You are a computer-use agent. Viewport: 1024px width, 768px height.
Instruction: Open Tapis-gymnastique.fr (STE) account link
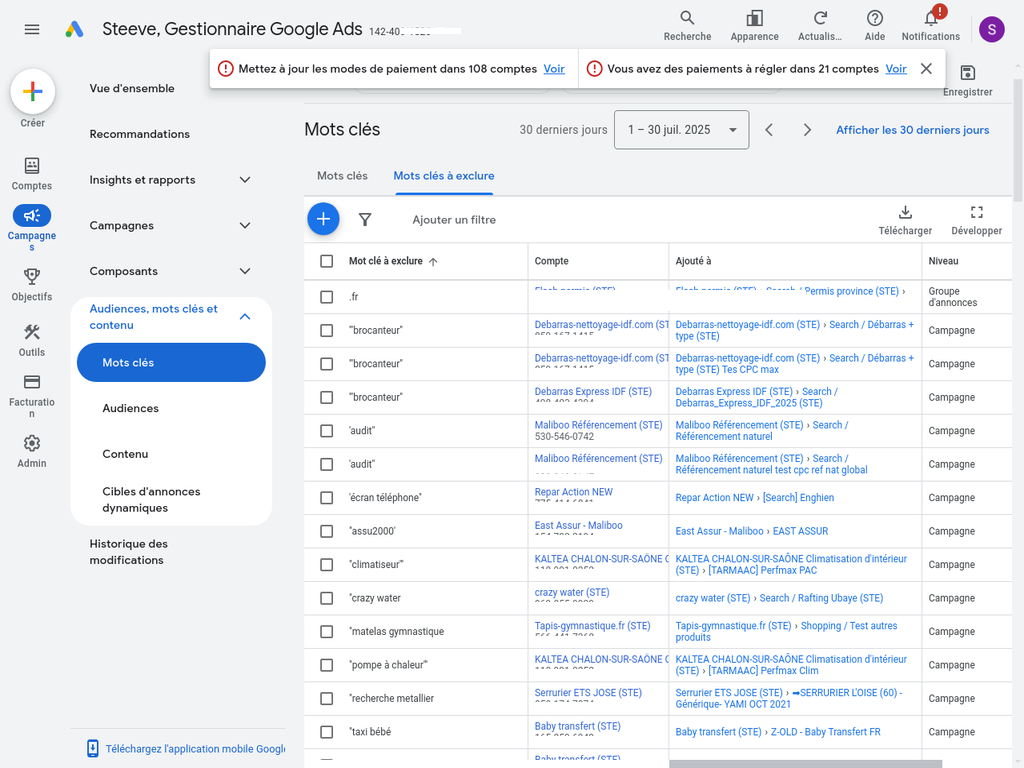592,626
